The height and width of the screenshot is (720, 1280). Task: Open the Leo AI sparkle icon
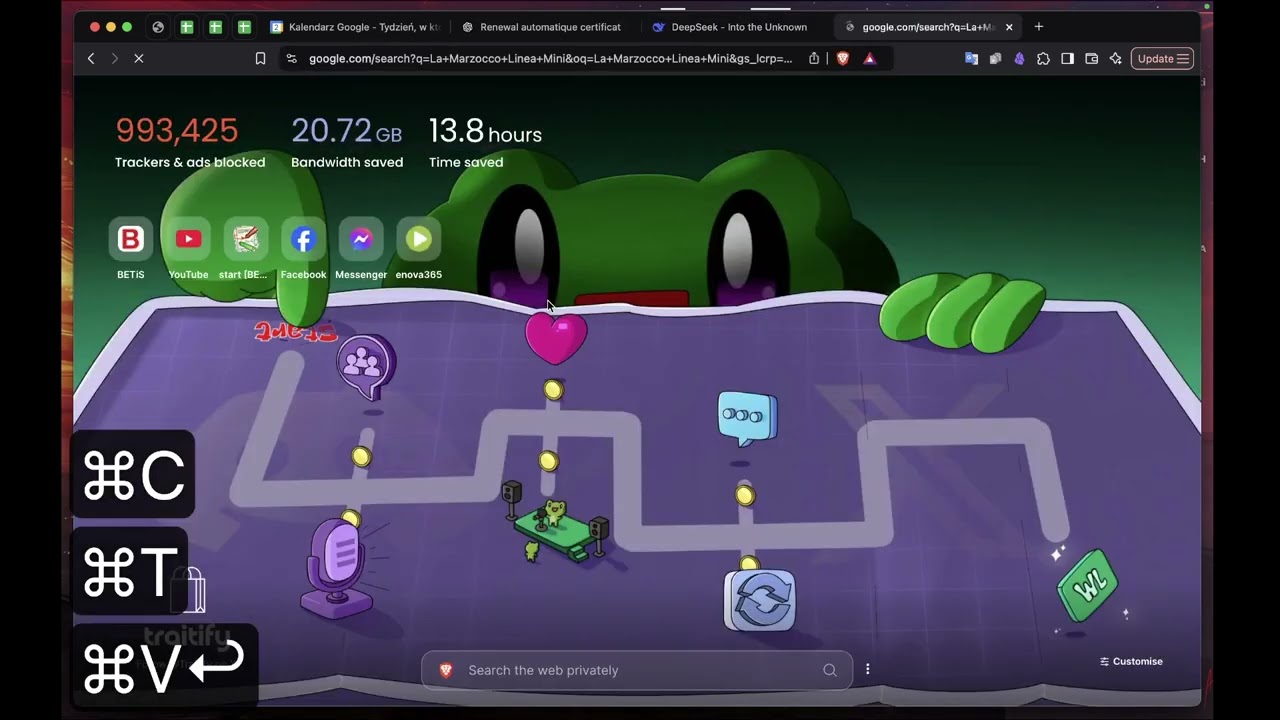pyautogui.click(x=1115, y=59)
